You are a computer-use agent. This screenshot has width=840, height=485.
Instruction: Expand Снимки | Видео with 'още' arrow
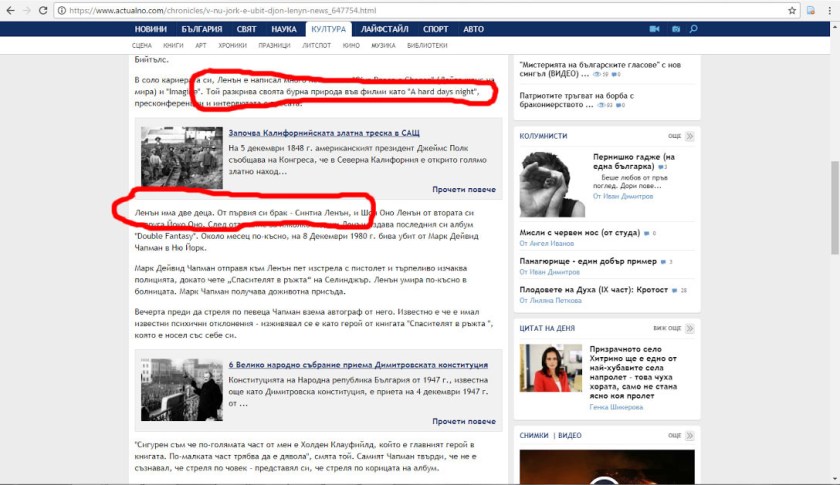[689, 435]
